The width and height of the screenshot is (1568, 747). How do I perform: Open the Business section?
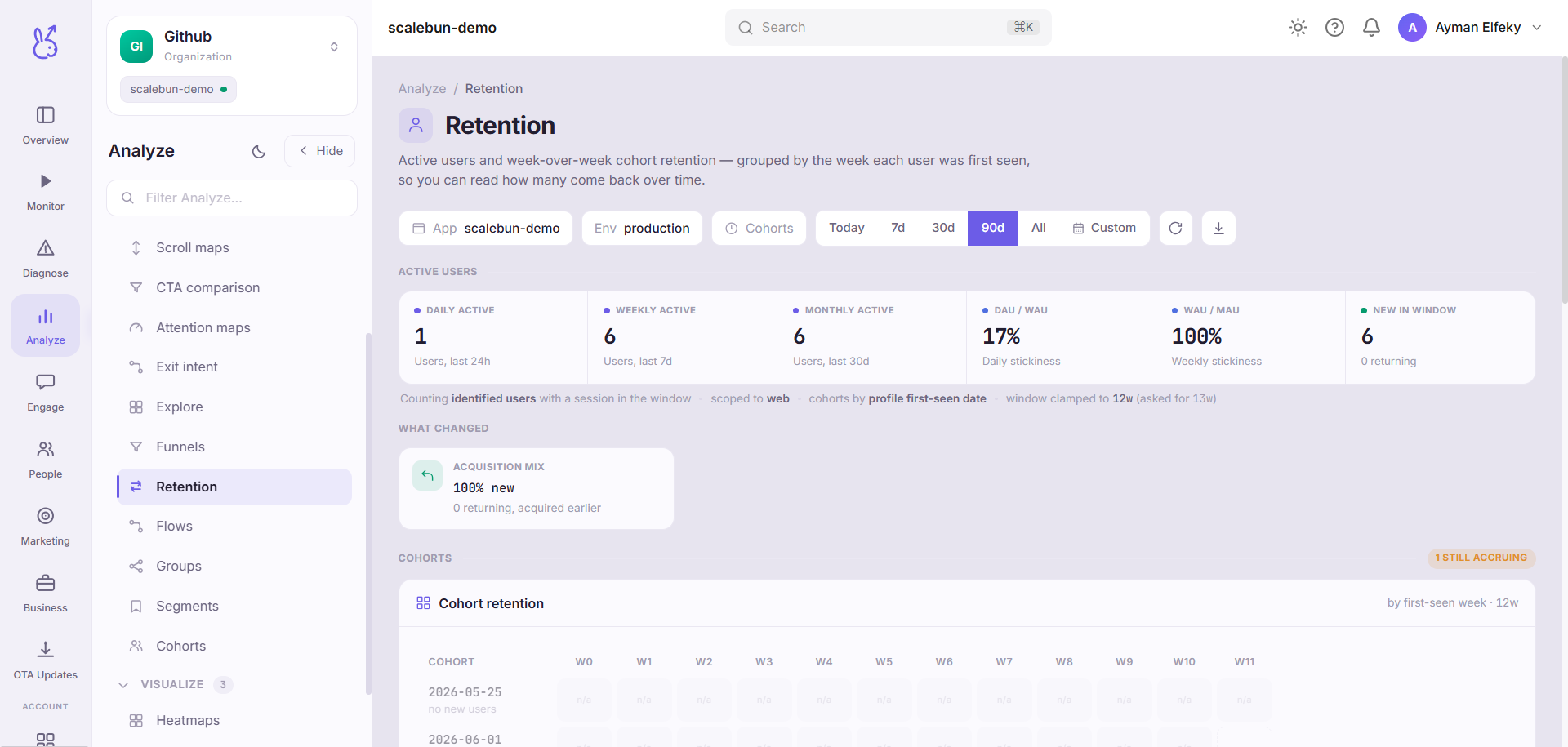46,594
